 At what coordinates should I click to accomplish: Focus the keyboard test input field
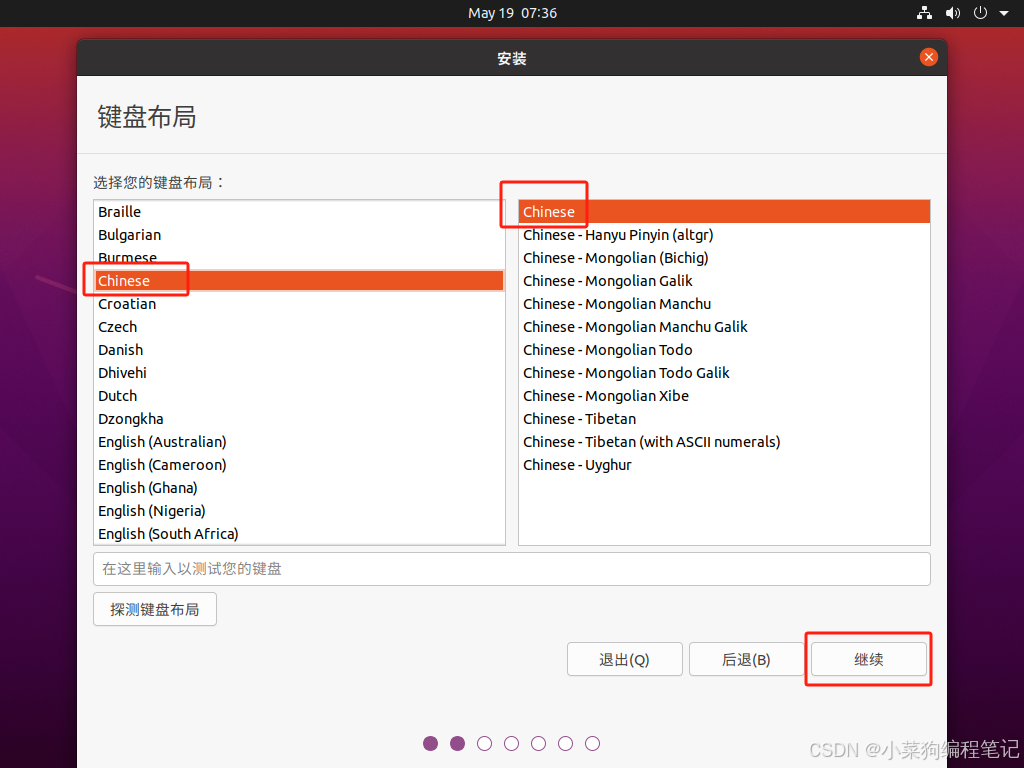[x=511, y=569]
